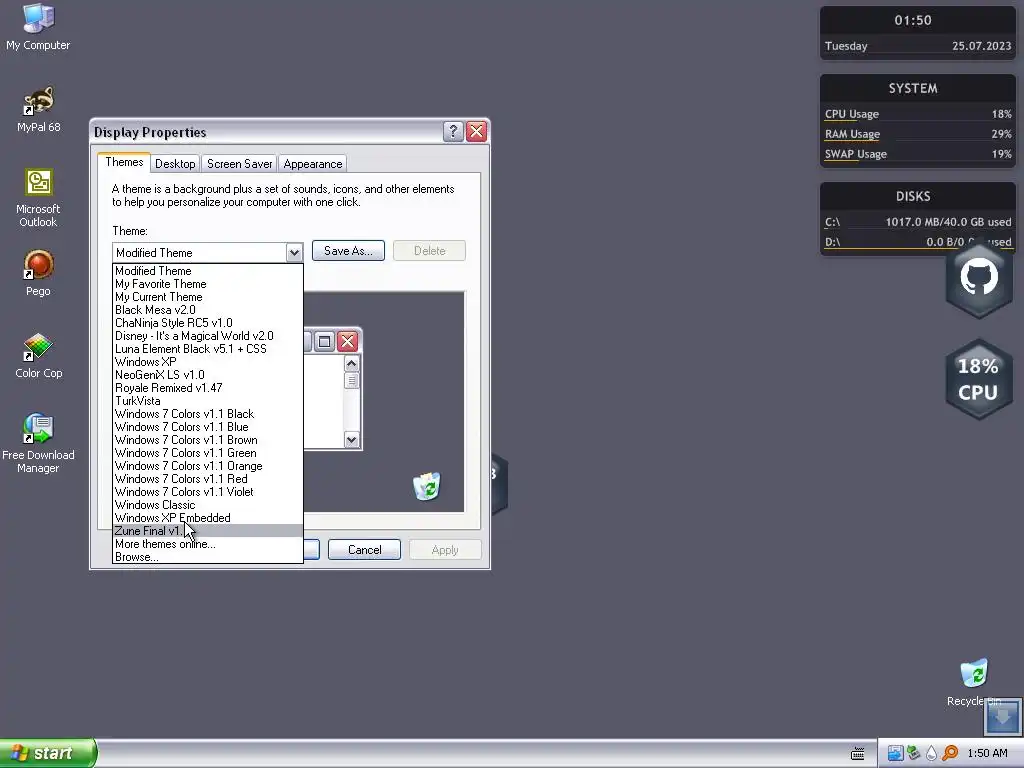The image size is (1024, 768).
Task: Open the Color Cop desktop shortcut
Action: (x=38, y=355)
